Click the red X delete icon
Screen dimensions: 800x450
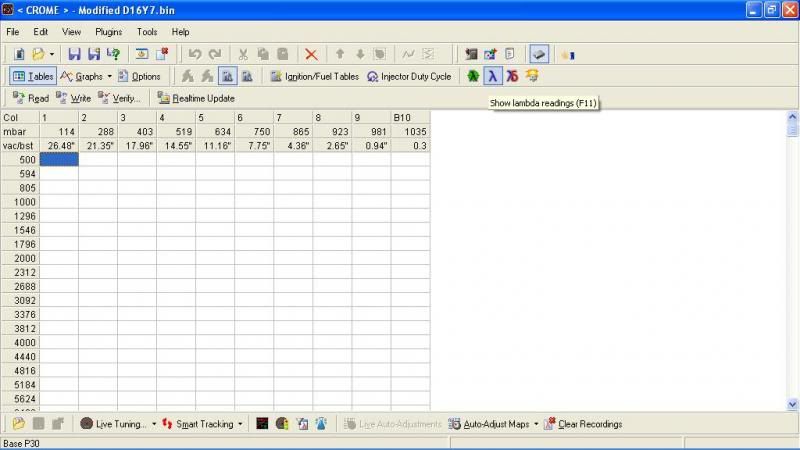(x=311, y=54)
